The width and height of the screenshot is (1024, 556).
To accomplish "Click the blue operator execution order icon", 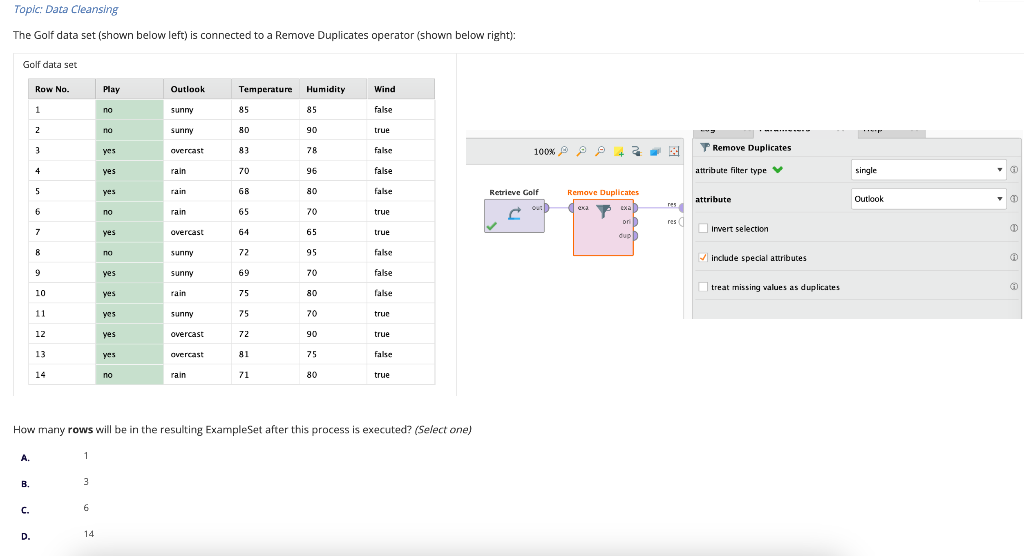I will pos(655,152).
